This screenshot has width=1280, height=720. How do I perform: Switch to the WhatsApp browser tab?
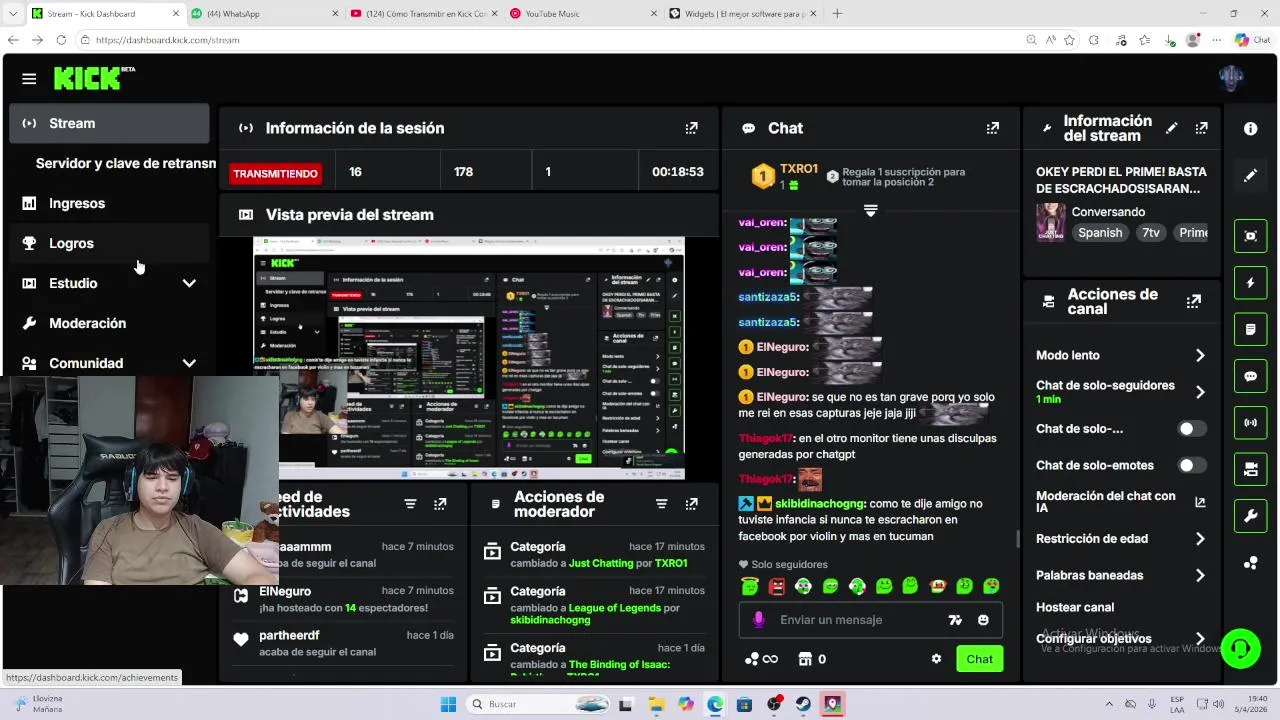click(x=262, y=13)
